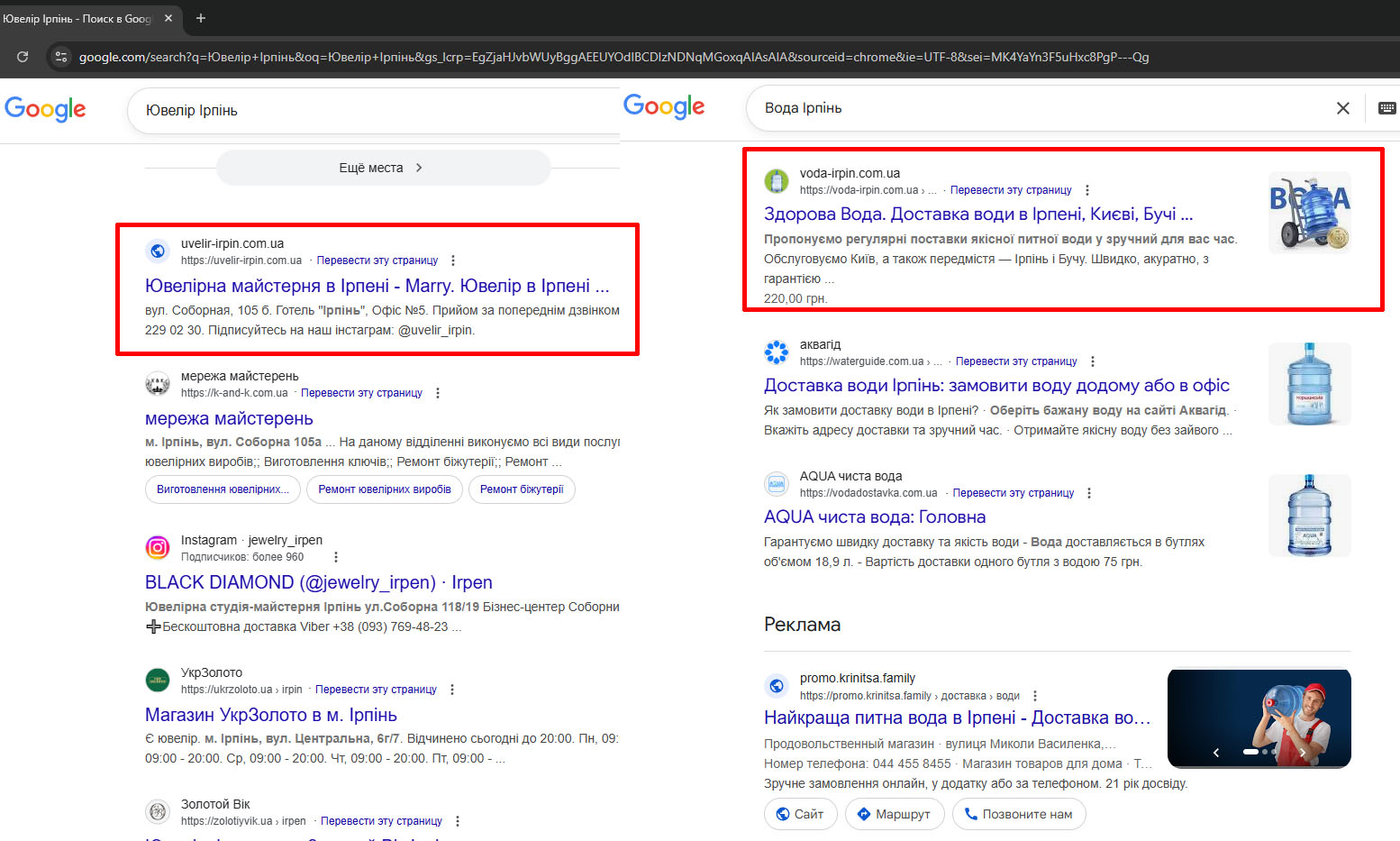Open a new browser tab
This screenshot has width=1400, height=841.
(201, 18)
